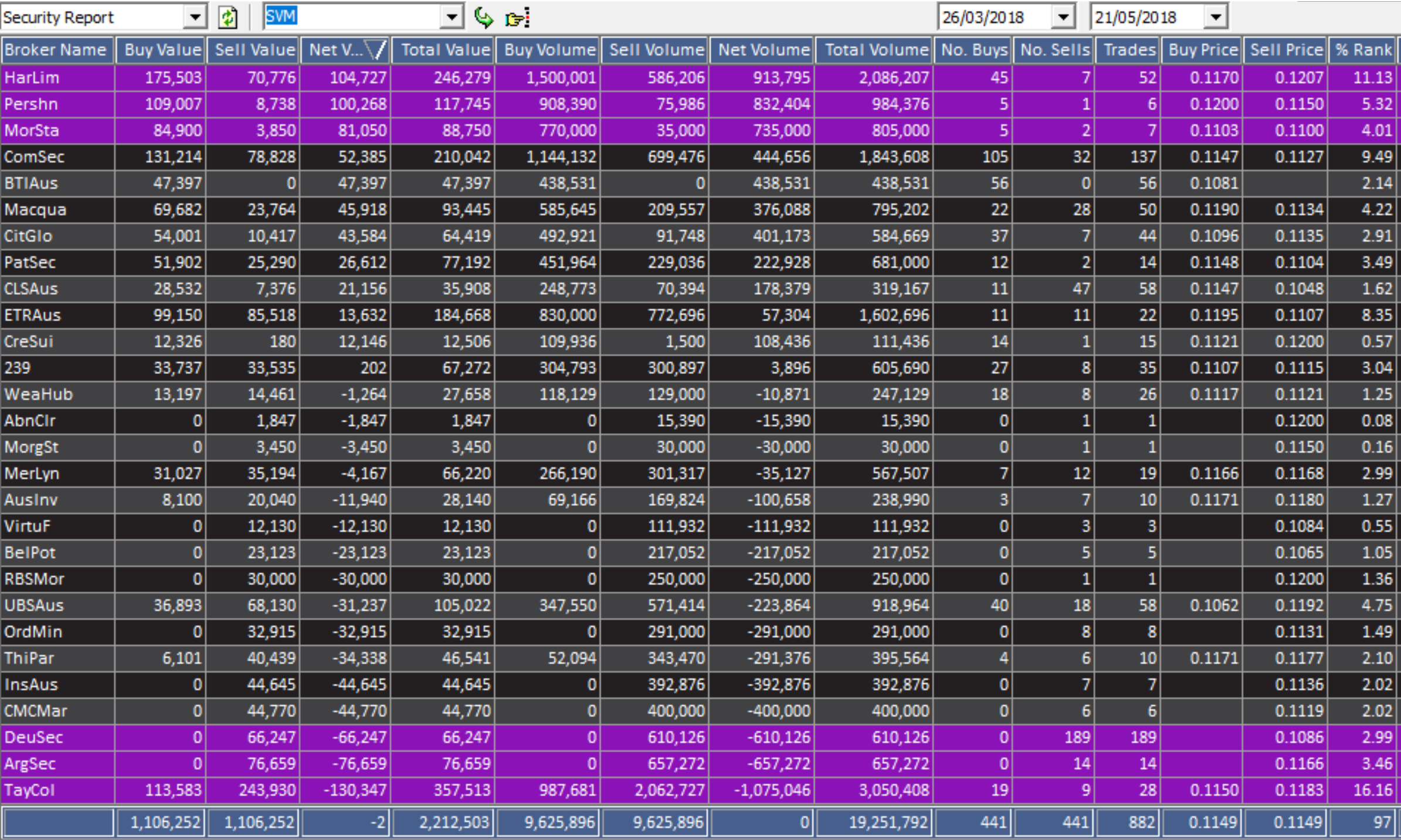Select the ArgSec broker name cell
The height and width of the screenshot is (840, 1401).
(x=57, y=763)
